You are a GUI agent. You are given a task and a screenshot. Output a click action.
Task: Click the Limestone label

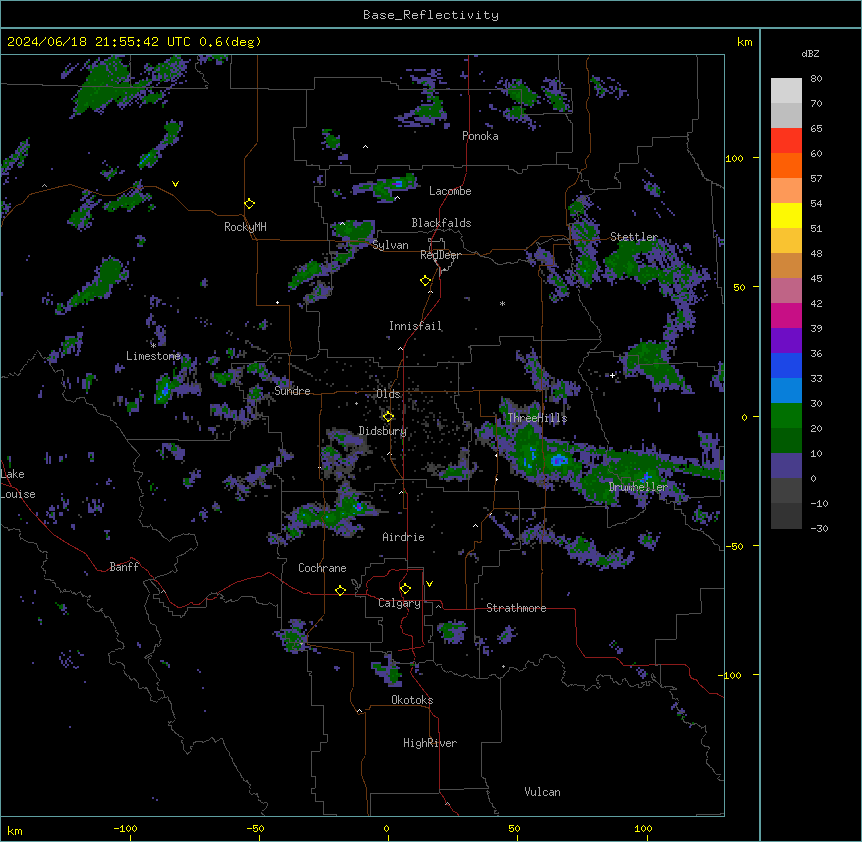click(153, 356)
